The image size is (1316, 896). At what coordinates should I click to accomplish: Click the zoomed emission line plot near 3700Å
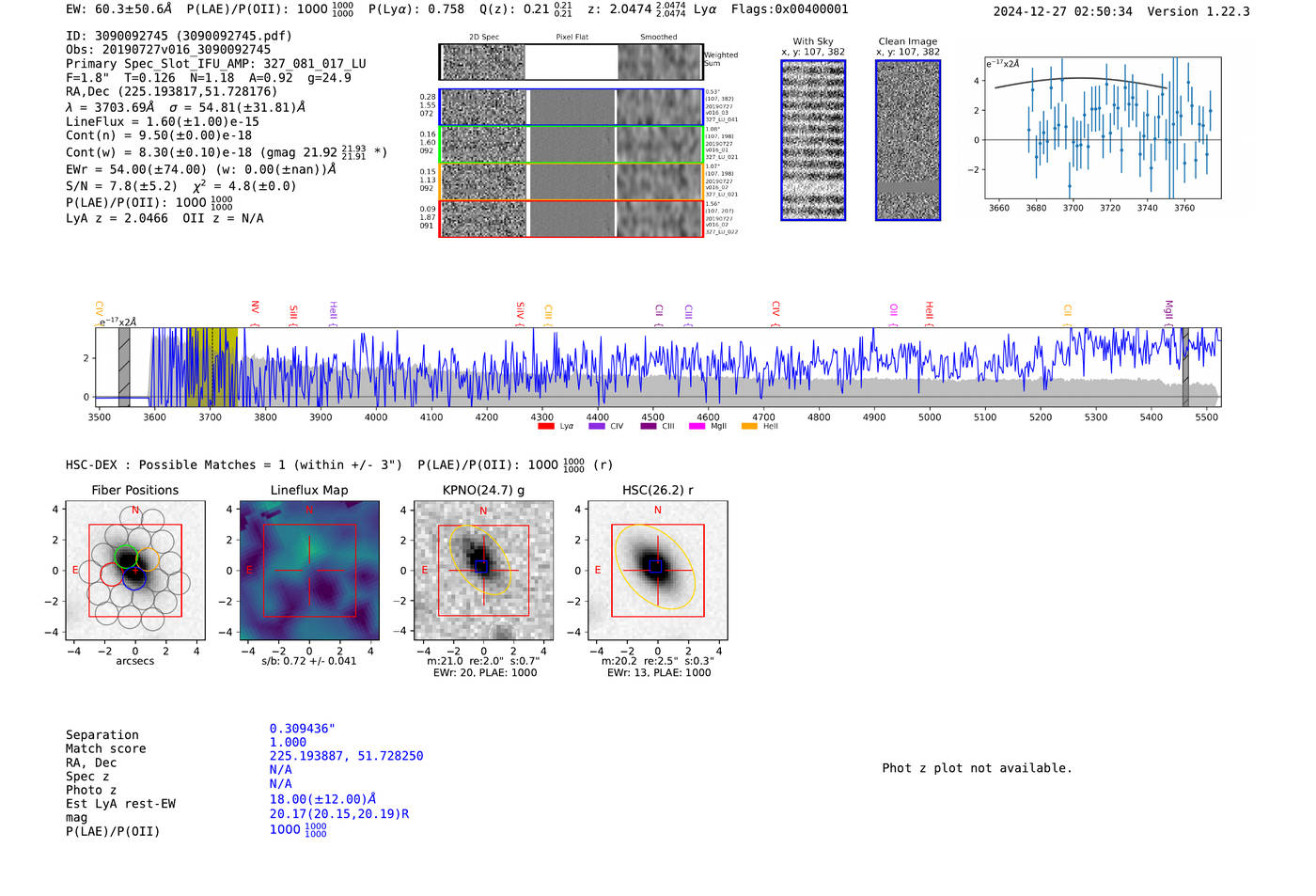pos(1102,128)
